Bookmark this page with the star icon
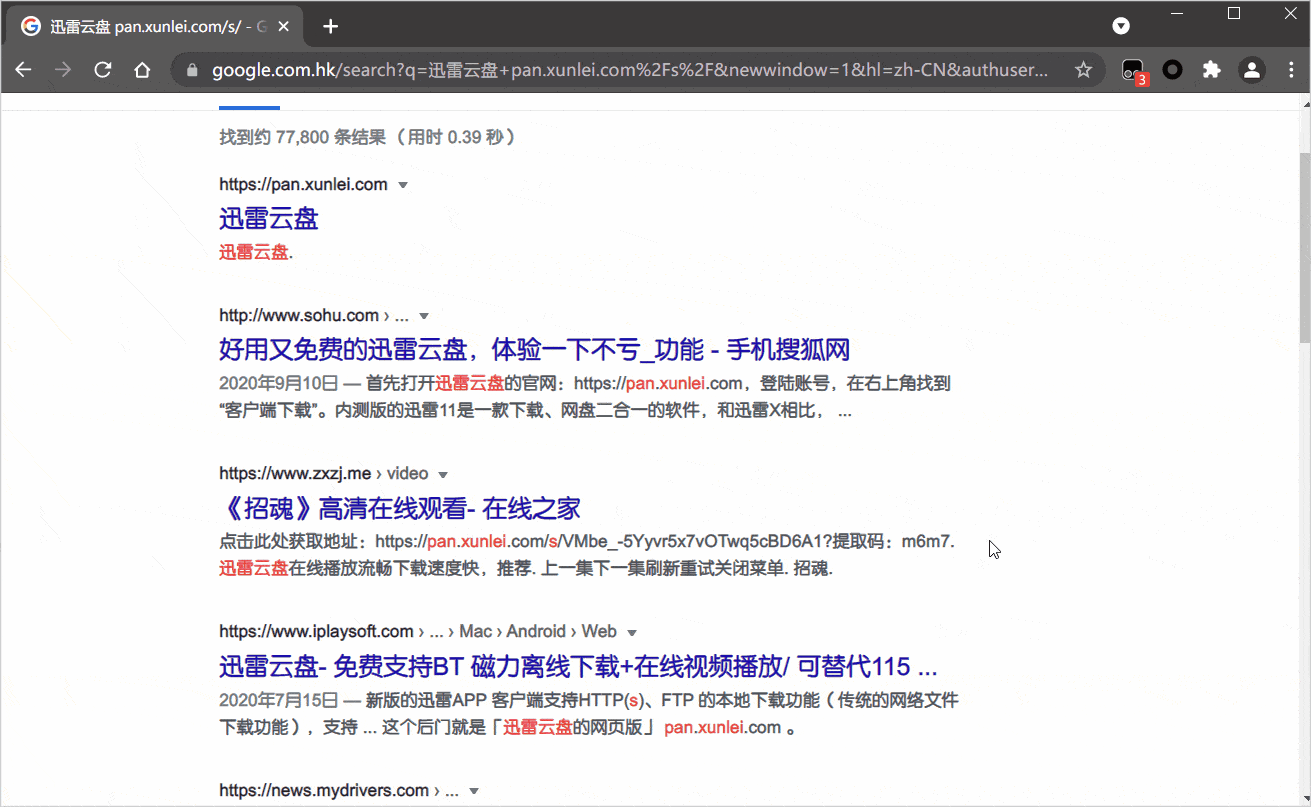This screenshot has height=807, width=1311. pos(1083,70)
